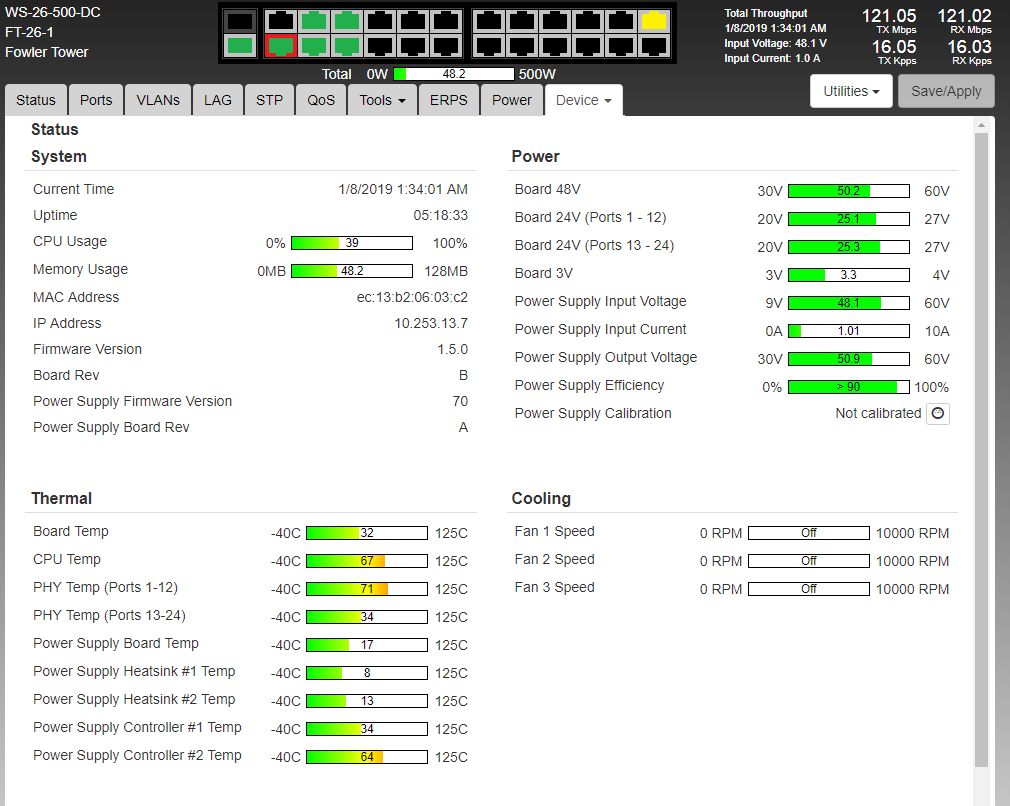Click the CPU Usage progress bar

[x=351, y=243]
